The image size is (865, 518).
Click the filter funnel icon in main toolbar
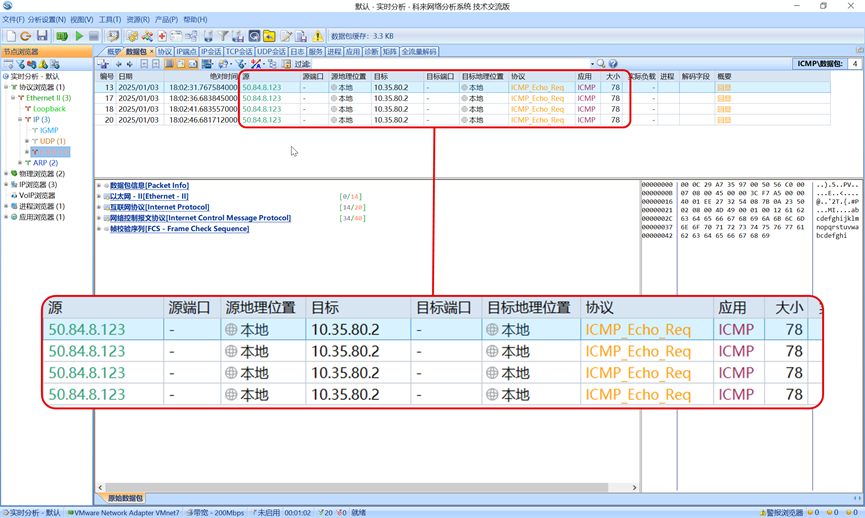223,36
